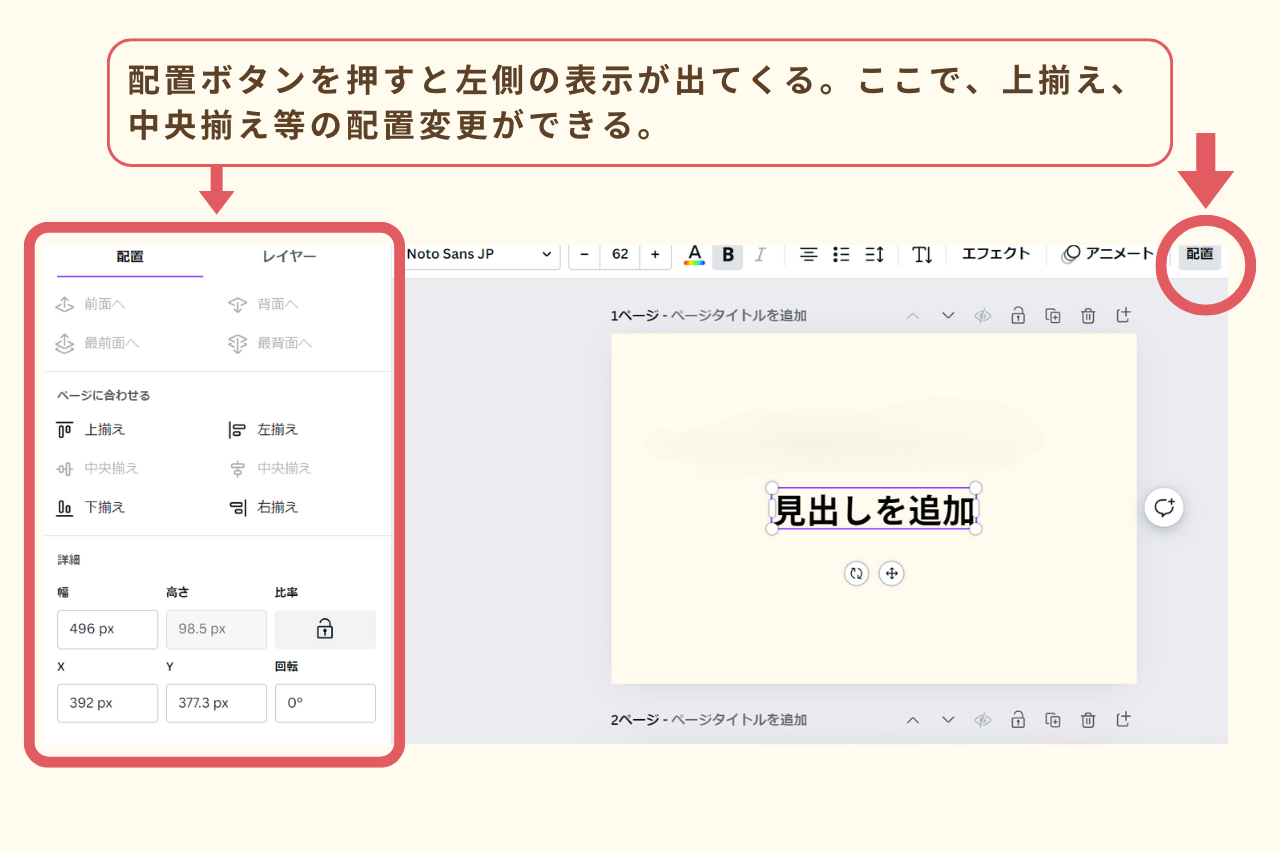Viewport: 1280px width, 853px height.
Task: Duplicate page 1
Action: pos(1053,316)
